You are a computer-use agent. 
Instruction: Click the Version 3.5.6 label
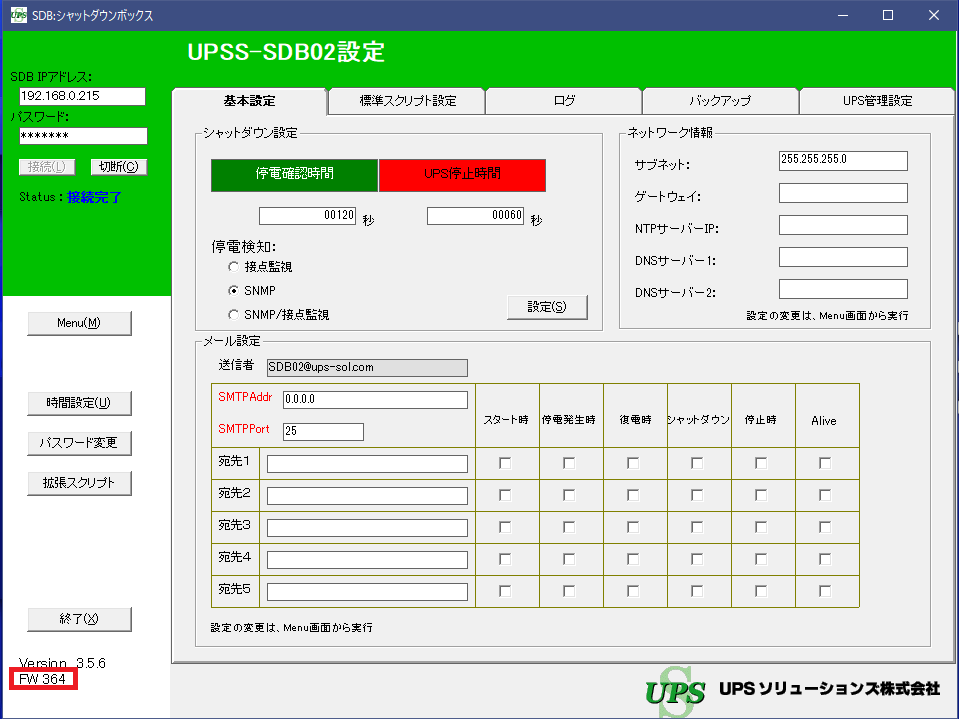click(x=62, y=663)
